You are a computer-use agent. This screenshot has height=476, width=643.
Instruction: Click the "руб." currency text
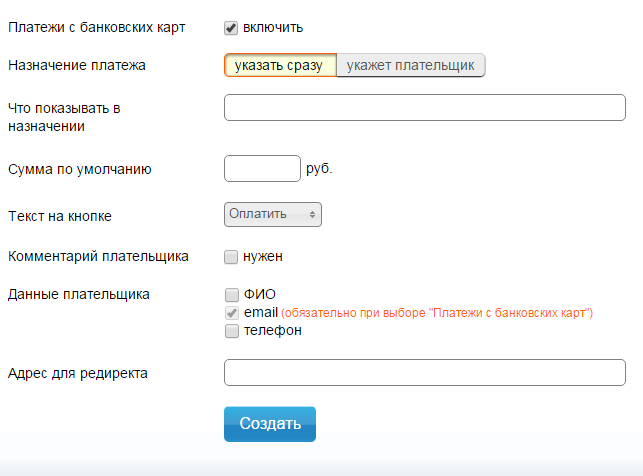pos(319,169)
